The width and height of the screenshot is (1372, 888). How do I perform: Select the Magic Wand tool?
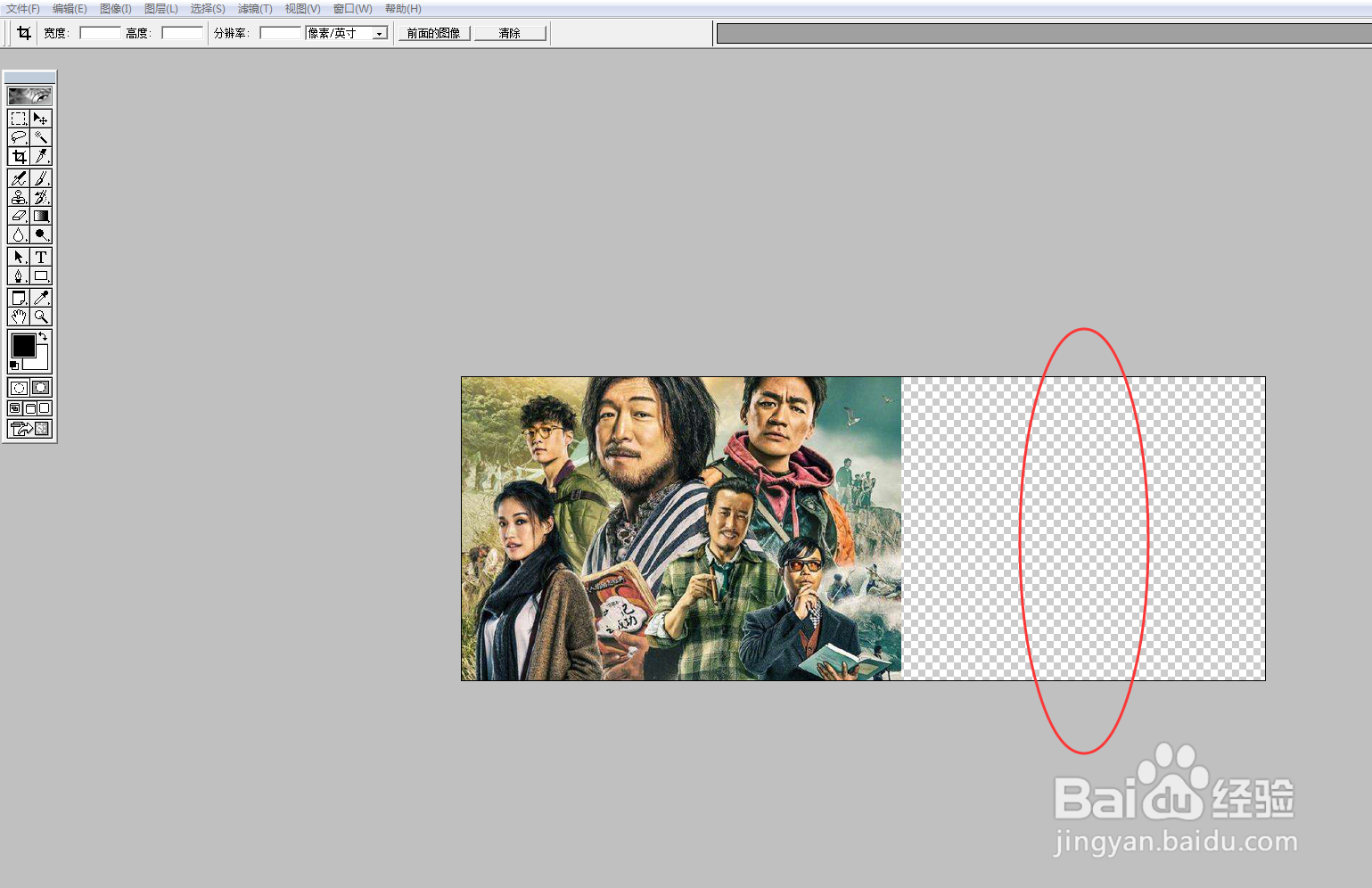tap(41, 137)
